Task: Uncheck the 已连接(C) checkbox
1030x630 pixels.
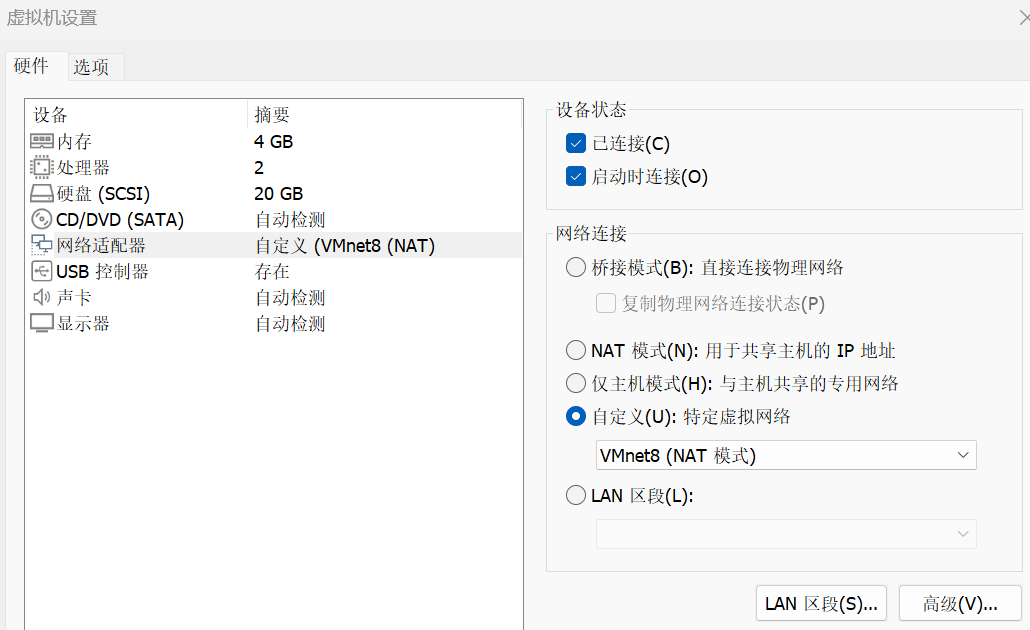Action: pos(575,143)
